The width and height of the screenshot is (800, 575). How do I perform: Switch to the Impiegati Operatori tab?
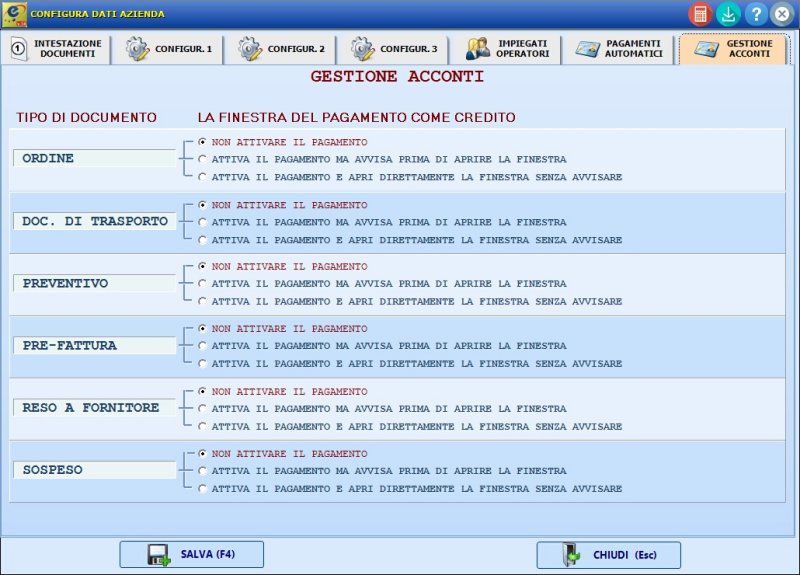505,49
